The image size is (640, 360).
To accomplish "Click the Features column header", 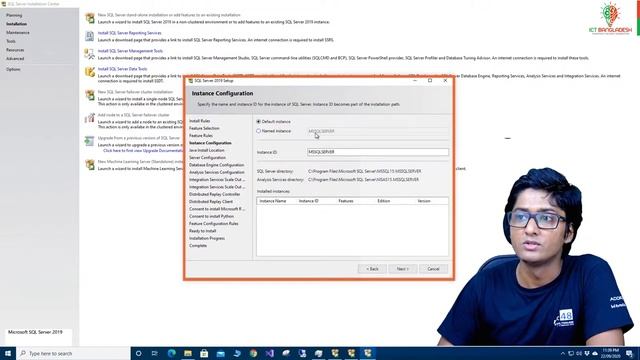I will 346,201.
